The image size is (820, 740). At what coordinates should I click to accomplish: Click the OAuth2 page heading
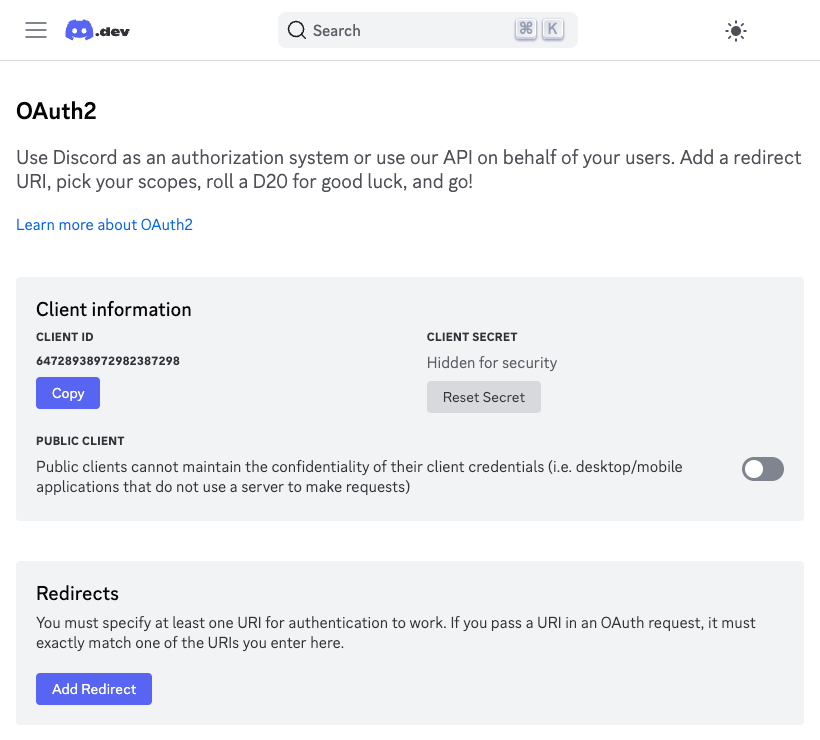pyautogui.click(x=56, y=111)
